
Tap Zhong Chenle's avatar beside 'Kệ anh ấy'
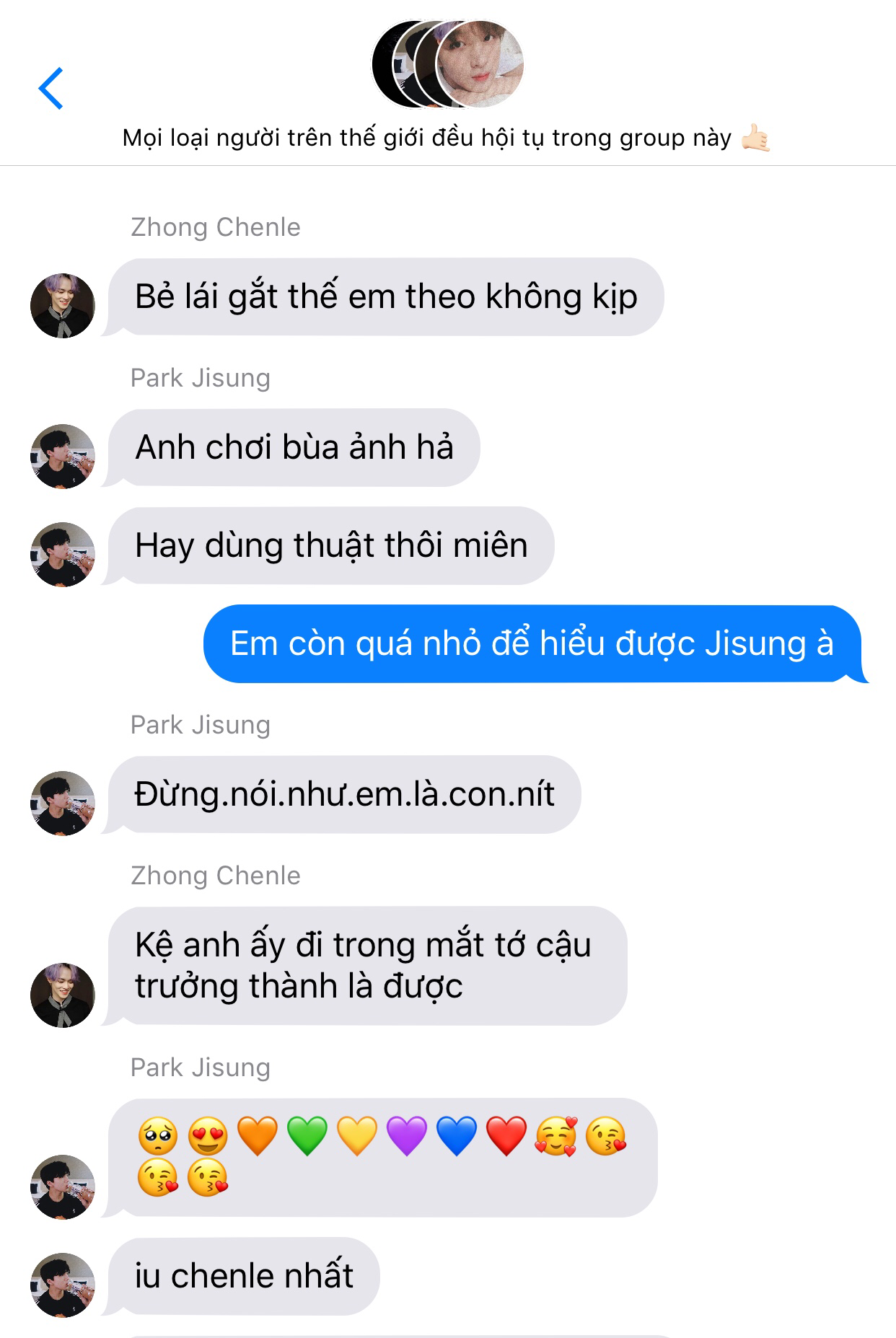63,995
